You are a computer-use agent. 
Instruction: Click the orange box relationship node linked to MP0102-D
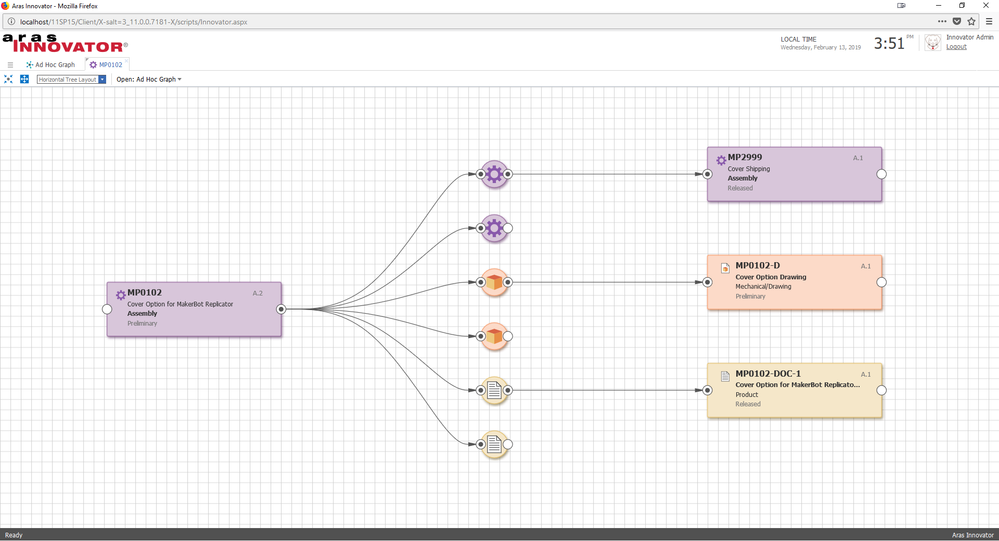click(x=494, y=282)
